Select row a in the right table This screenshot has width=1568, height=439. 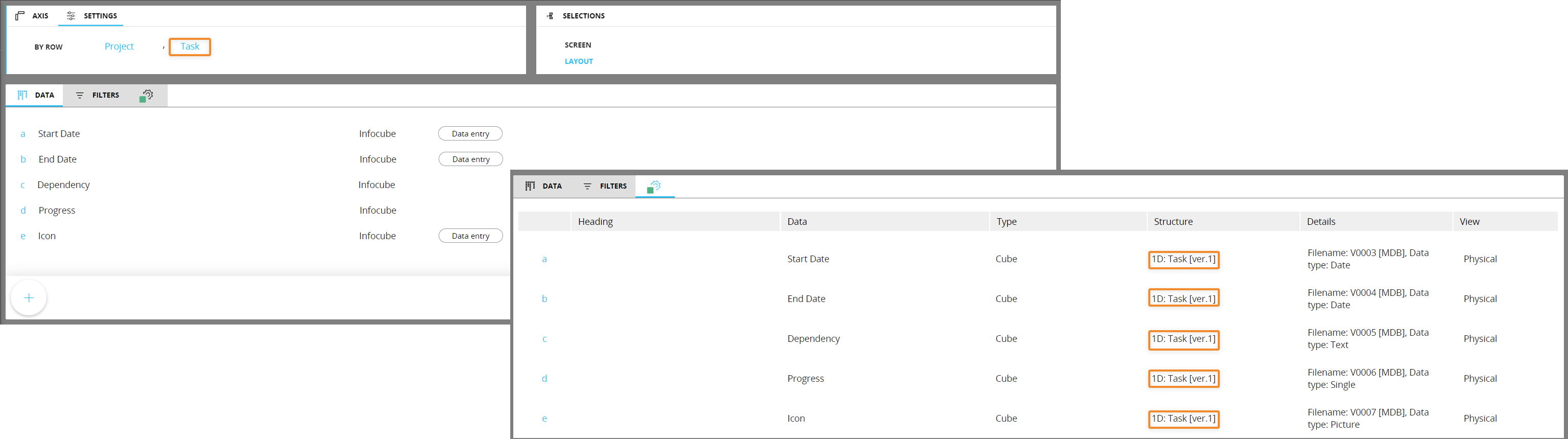544,260
